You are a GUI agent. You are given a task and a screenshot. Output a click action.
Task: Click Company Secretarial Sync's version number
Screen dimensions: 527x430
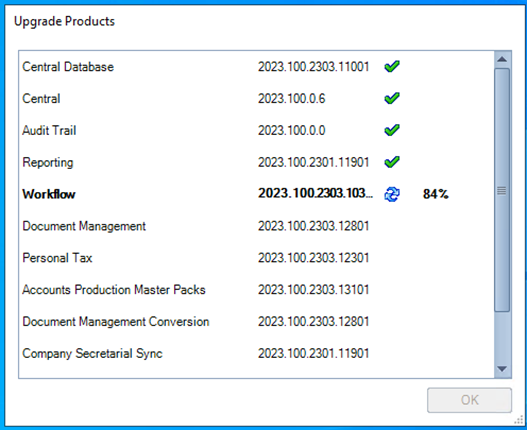click(x=314, y=353)
